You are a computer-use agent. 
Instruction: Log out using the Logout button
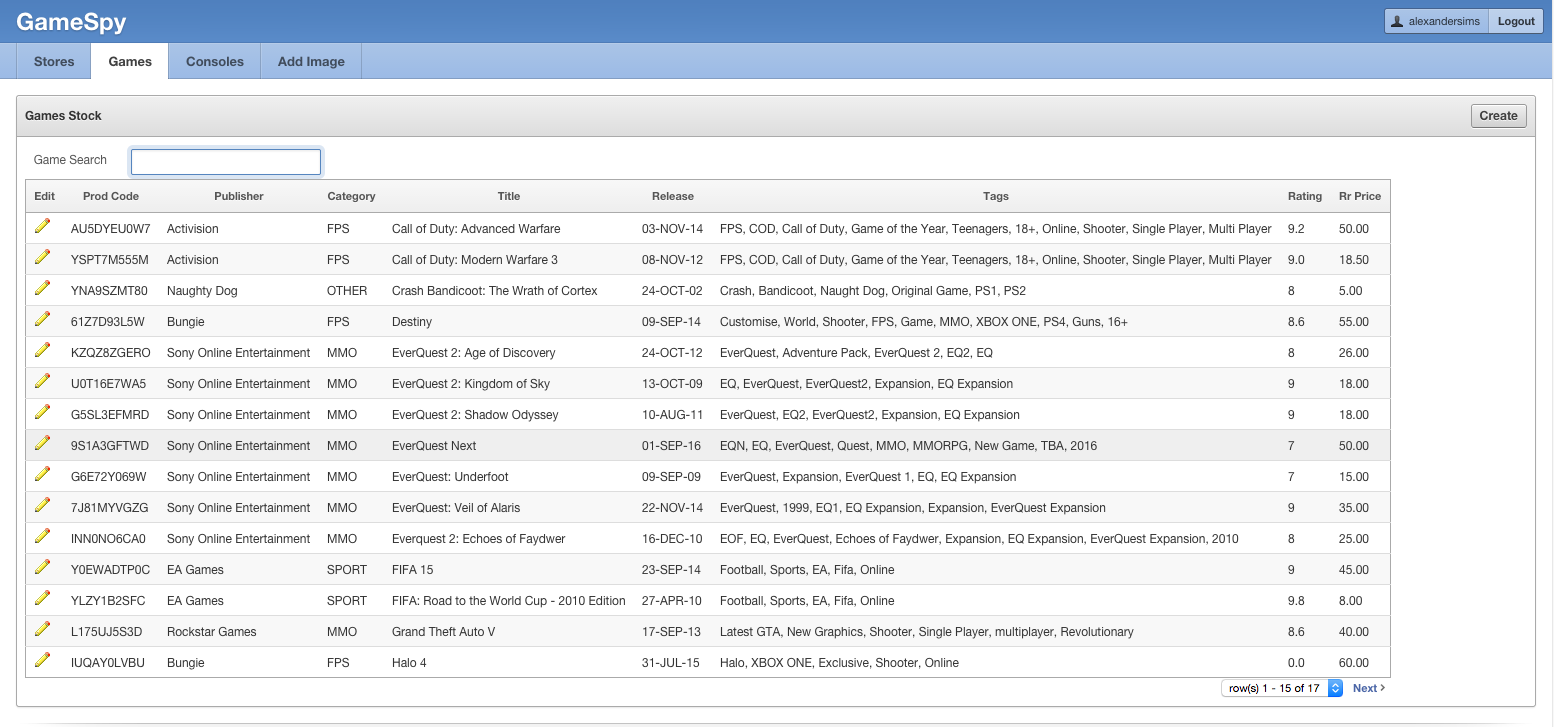pos(1516,21)
